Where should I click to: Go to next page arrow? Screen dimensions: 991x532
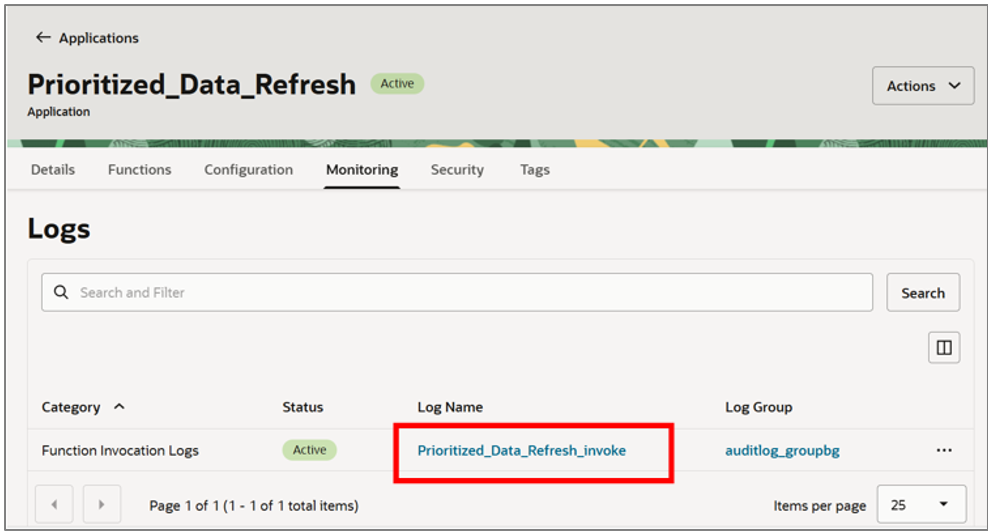pyautogui.click(x=101, y=505)
